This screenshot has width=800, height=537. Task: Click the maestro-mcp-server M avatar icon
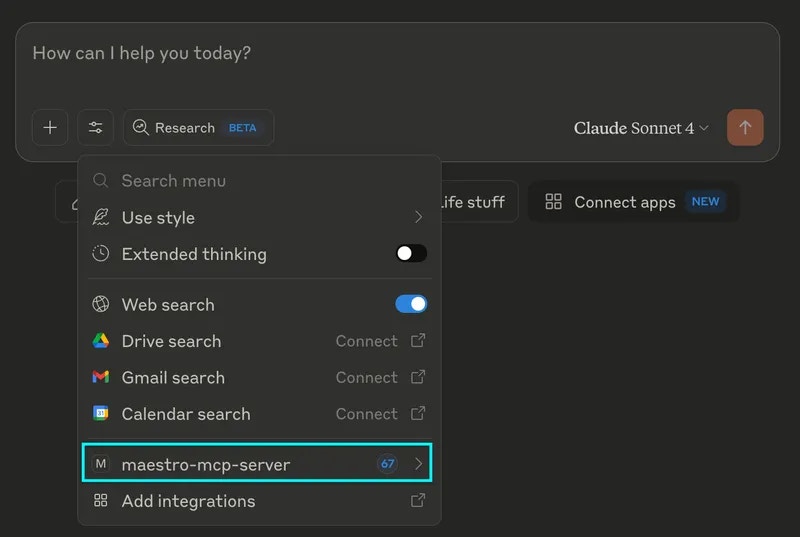click(x=101, y=464)
